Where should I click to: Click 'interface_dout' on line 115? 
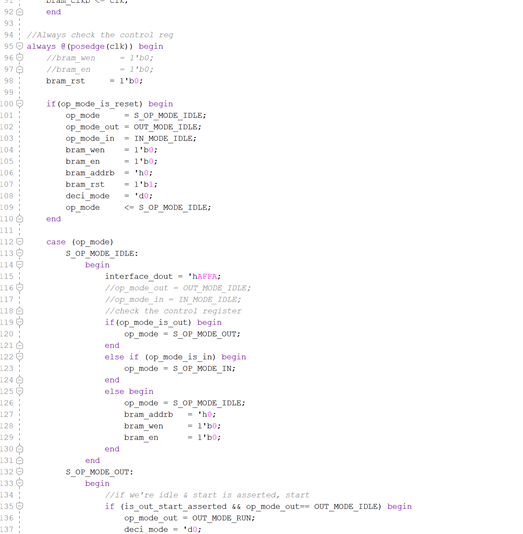coord(139,277)
